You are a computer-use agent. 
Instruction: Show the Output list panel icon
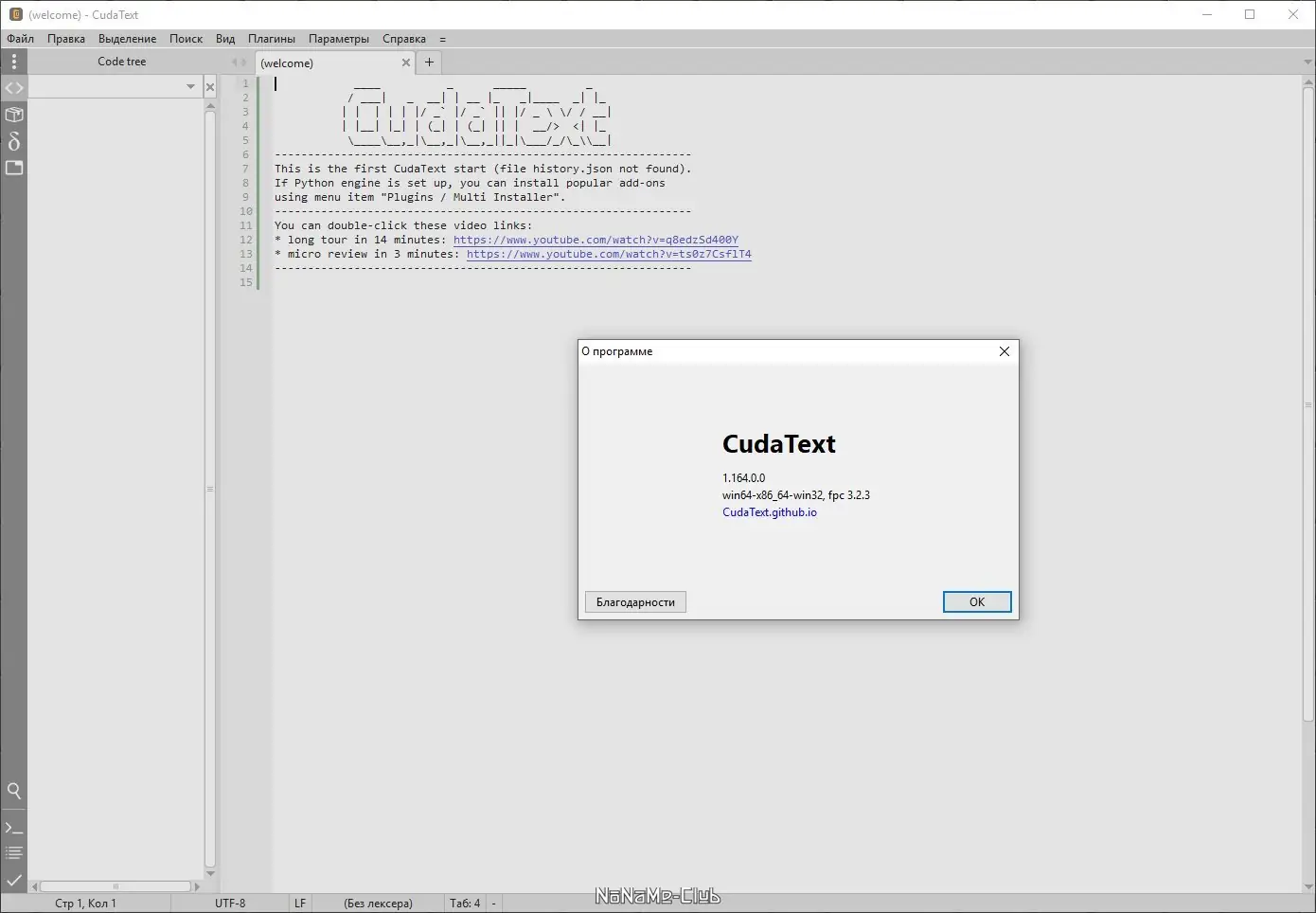[x=14, y=853]
